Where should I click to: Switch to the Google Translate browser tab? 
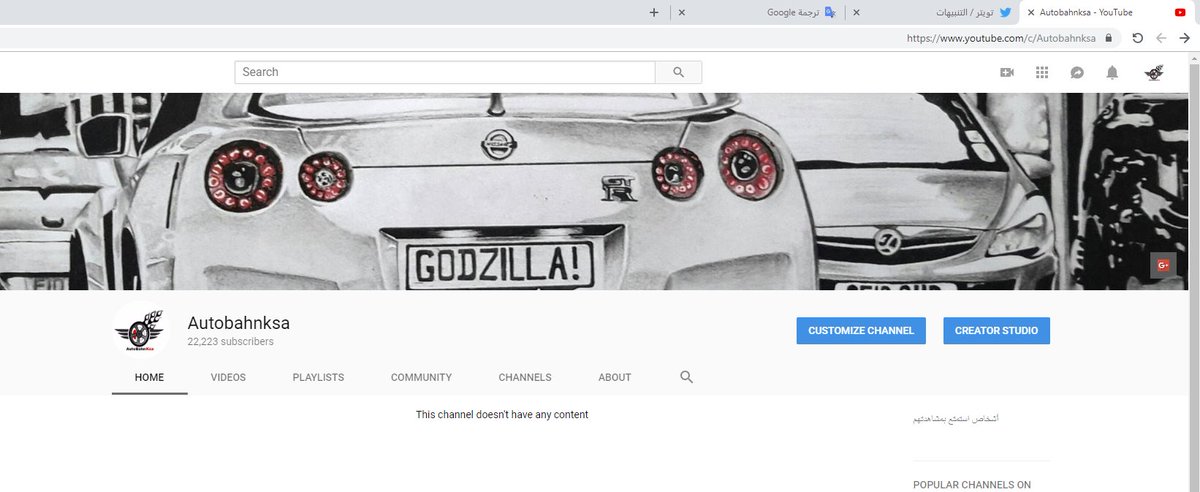pyautogui.click(x=758, y=12)
